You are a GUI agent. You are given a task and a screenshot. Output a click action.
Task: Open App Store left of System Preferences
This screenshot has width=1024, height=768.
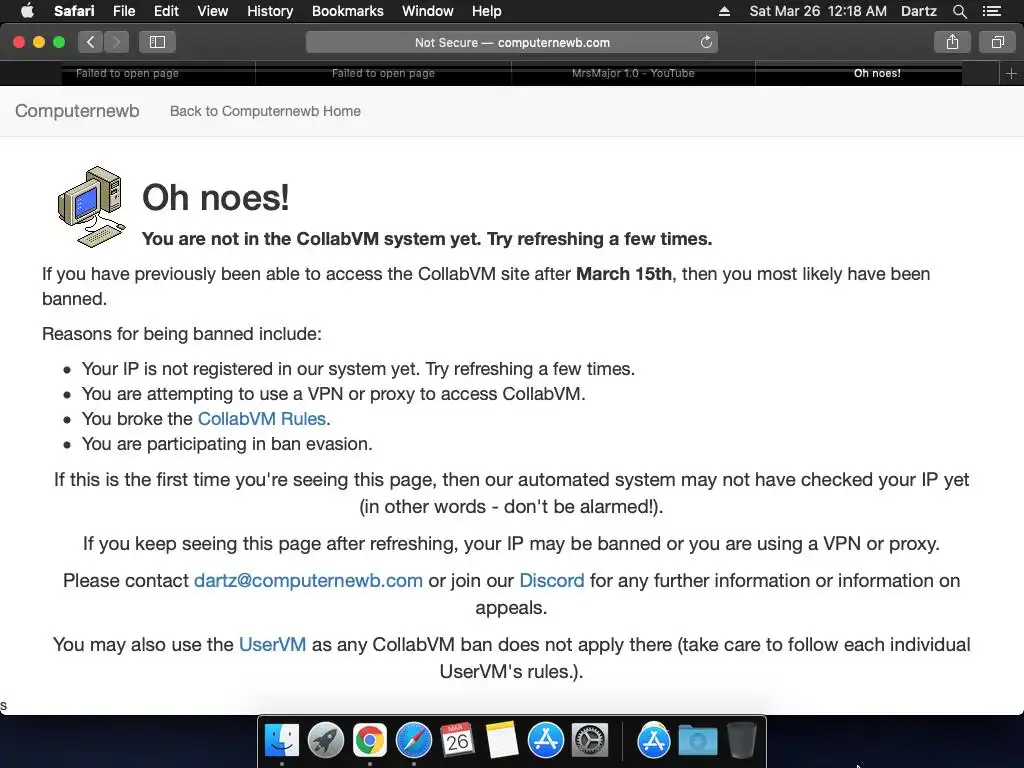[x=545, y=741]
